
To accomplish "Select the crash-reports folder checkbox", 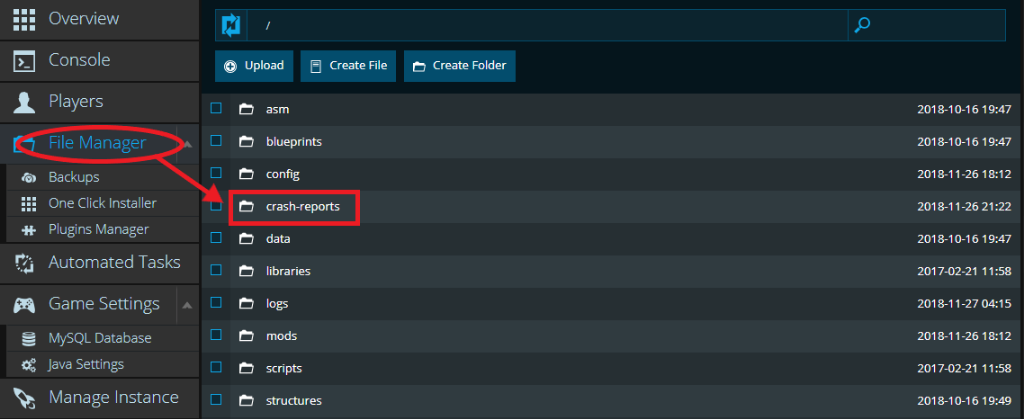I will 215,206.
